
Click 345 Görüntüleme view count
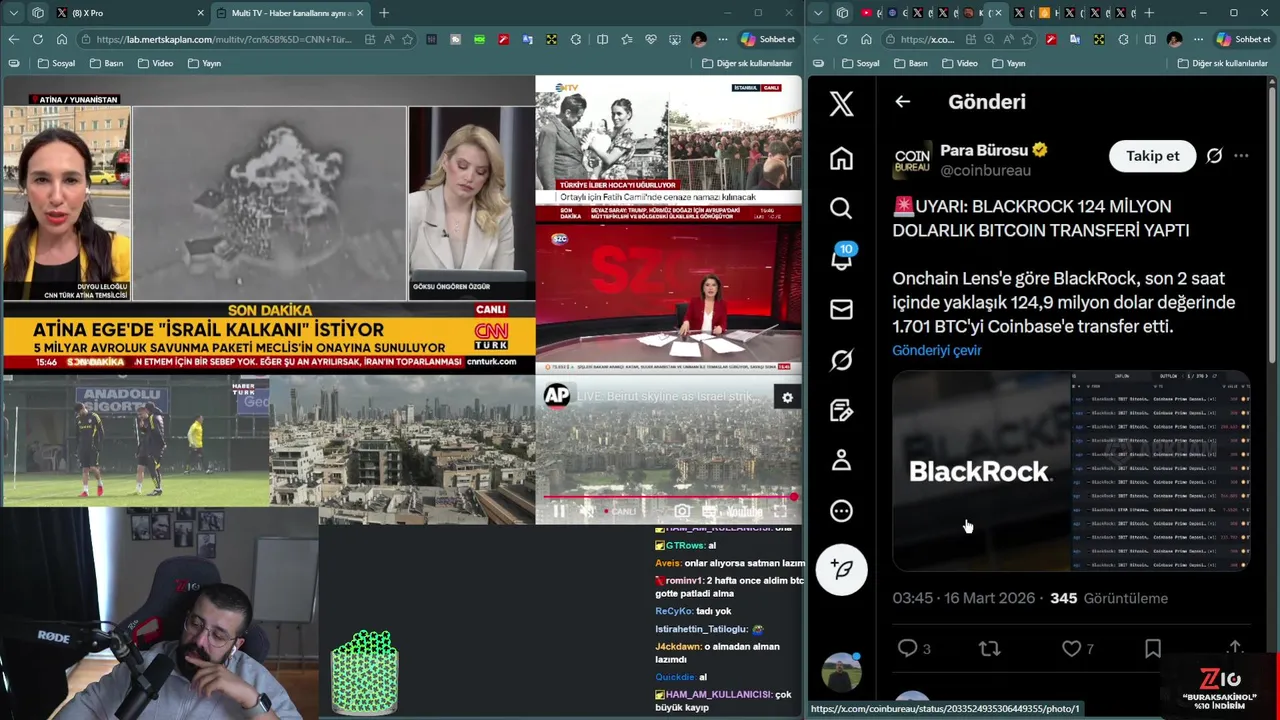point(1109,598)
